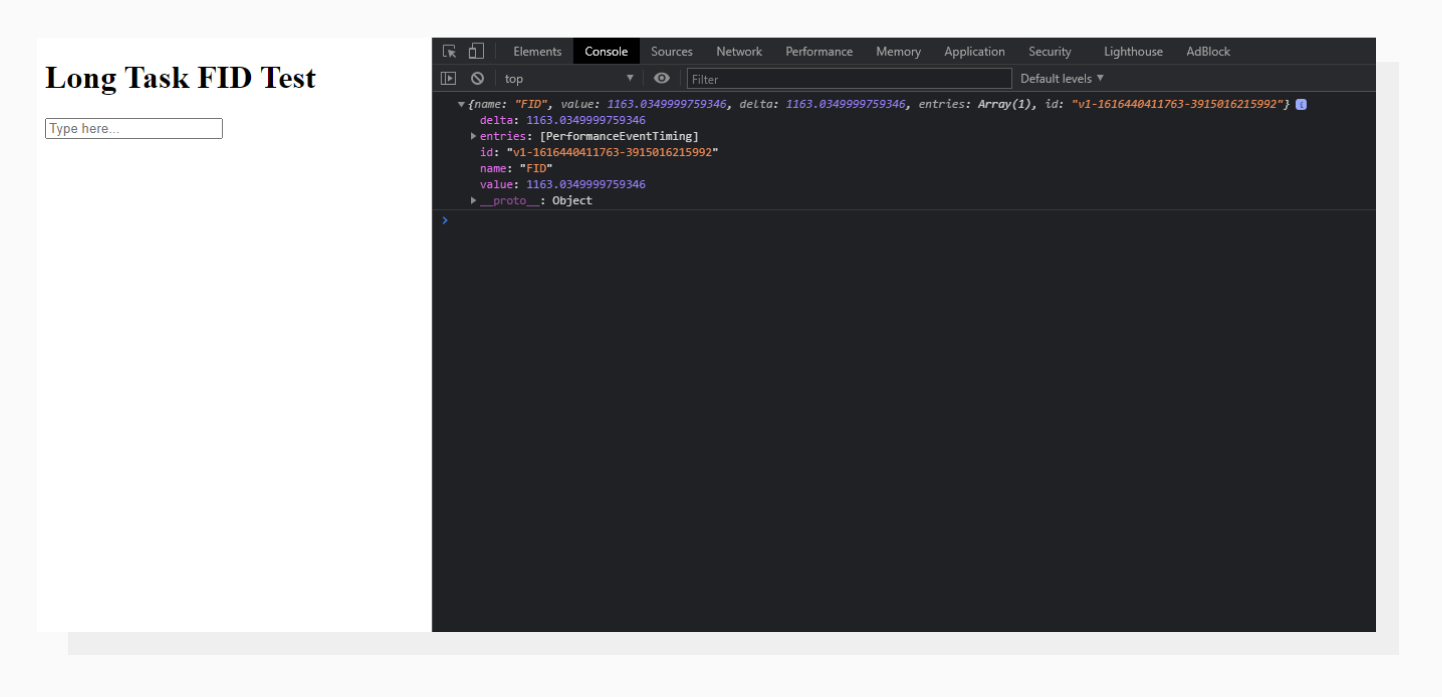Click the info badge on the FID log entry
The height and width of the screenshot is (697, 1442).
coord(1299,102)
